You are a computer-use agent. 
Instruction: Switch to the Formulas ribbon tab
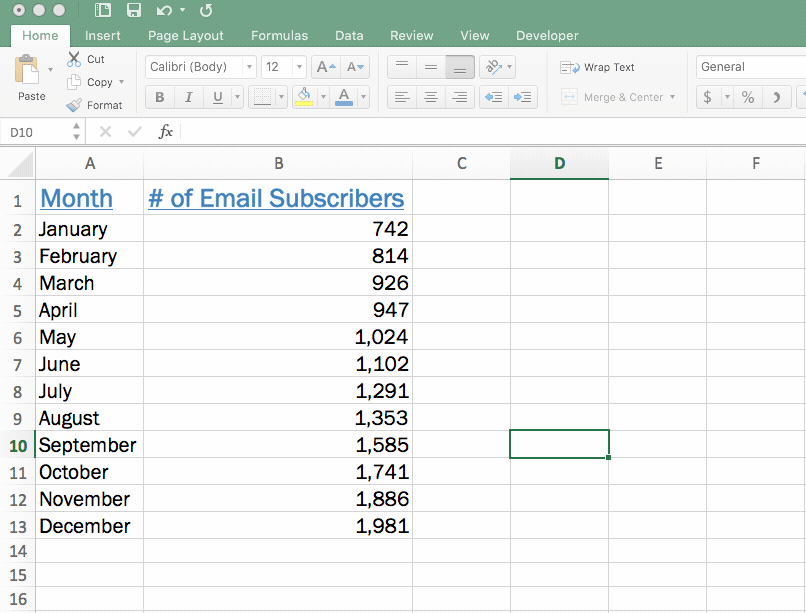point(279,35)
